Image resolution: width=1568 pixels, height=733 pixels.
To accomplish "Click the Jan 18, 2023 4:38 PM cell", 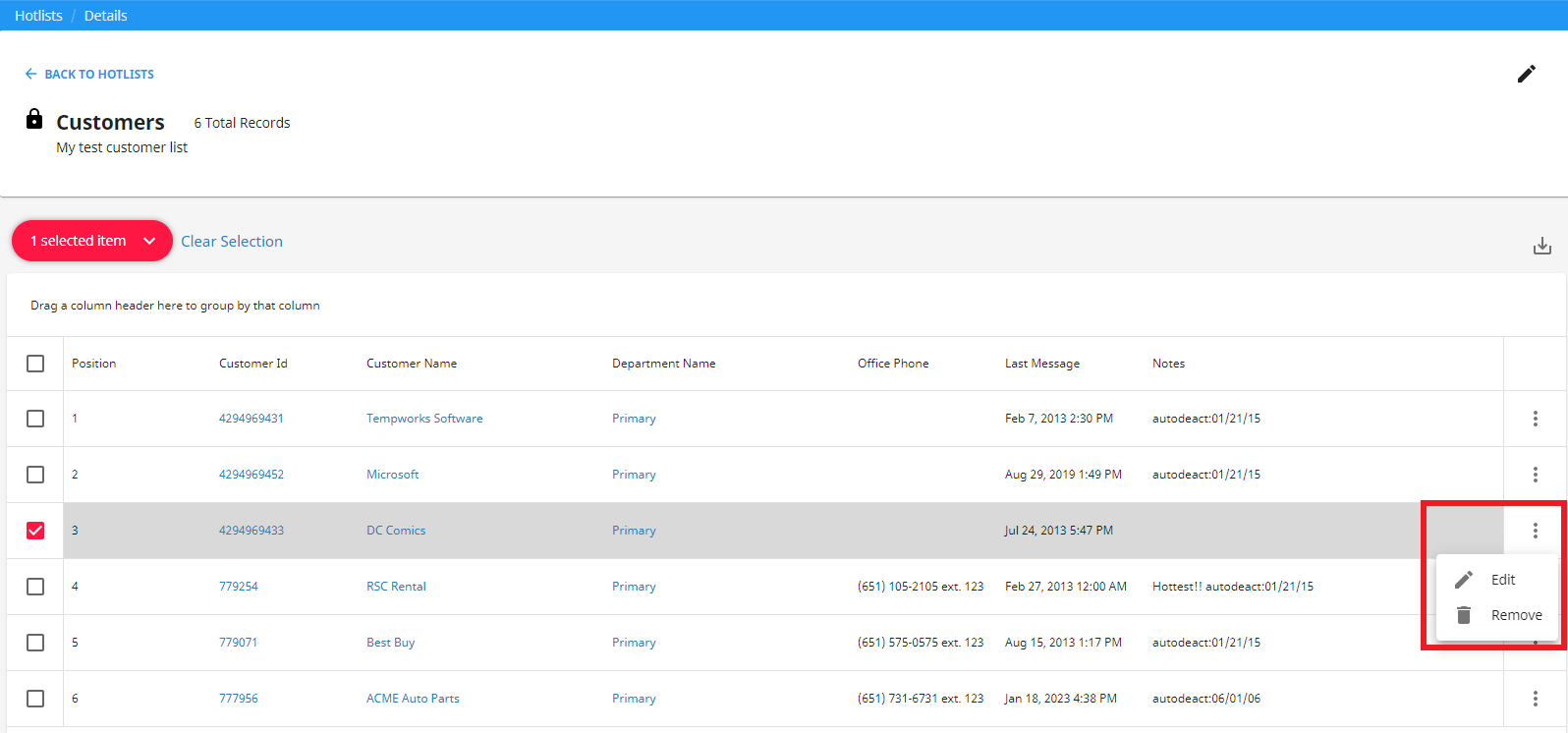I will coord(1061,699).
